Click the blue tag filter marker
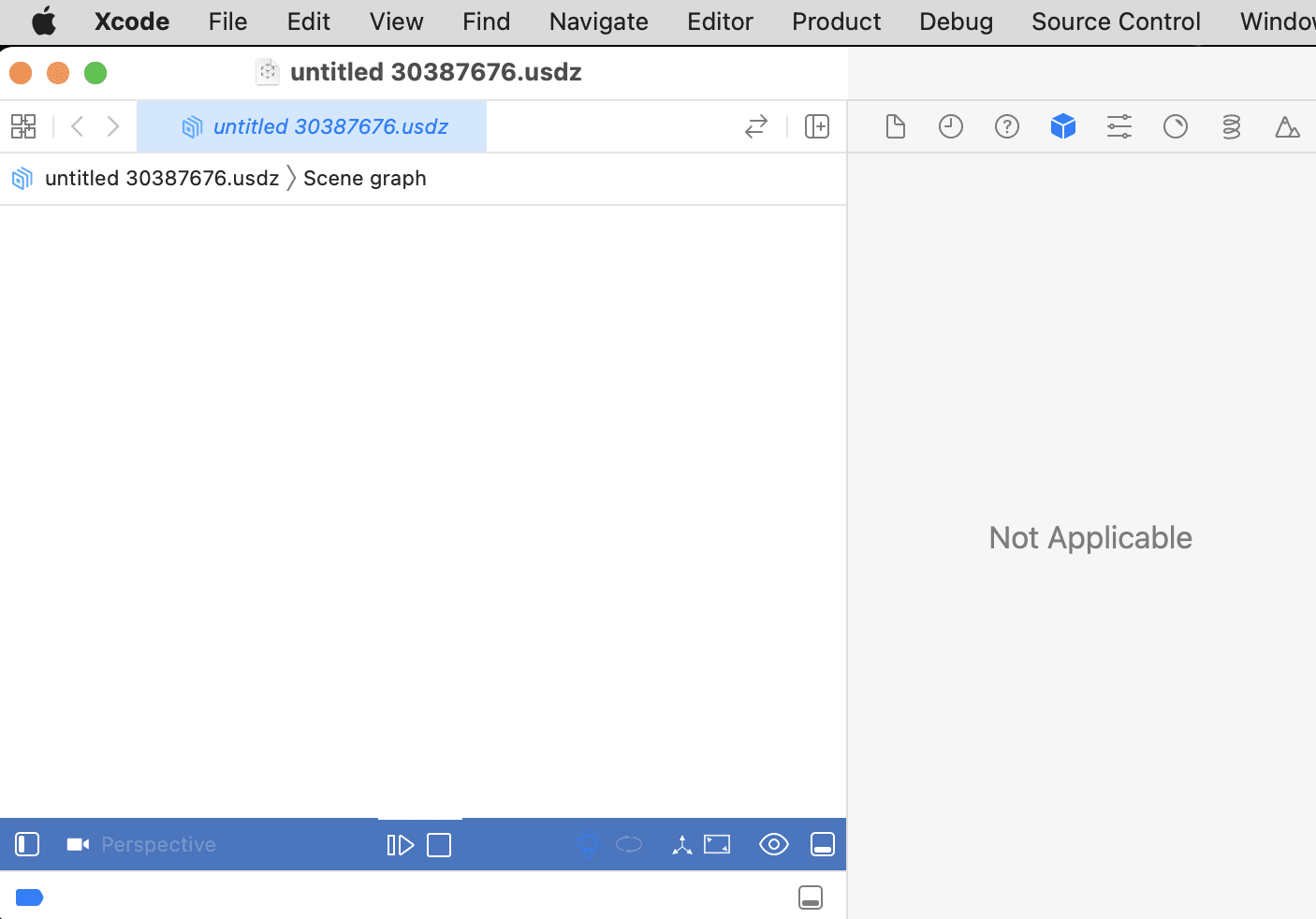The height and width of the screenshot is (919, 1316). (30, 897)
